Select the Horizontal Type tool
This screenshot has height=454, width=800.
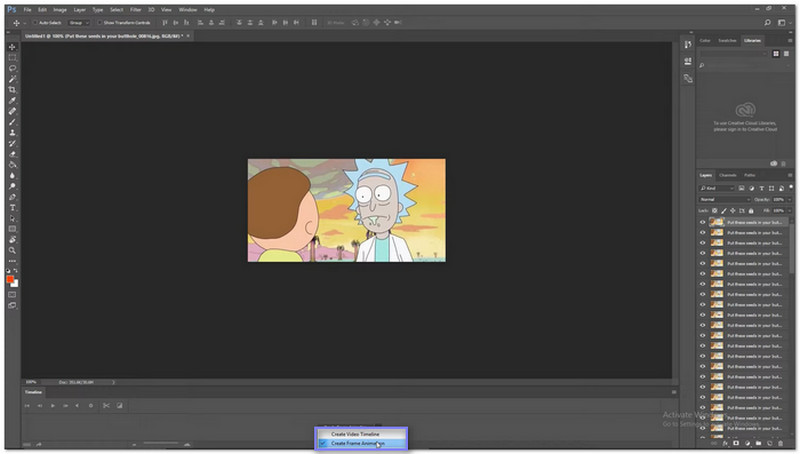[12, 208]
